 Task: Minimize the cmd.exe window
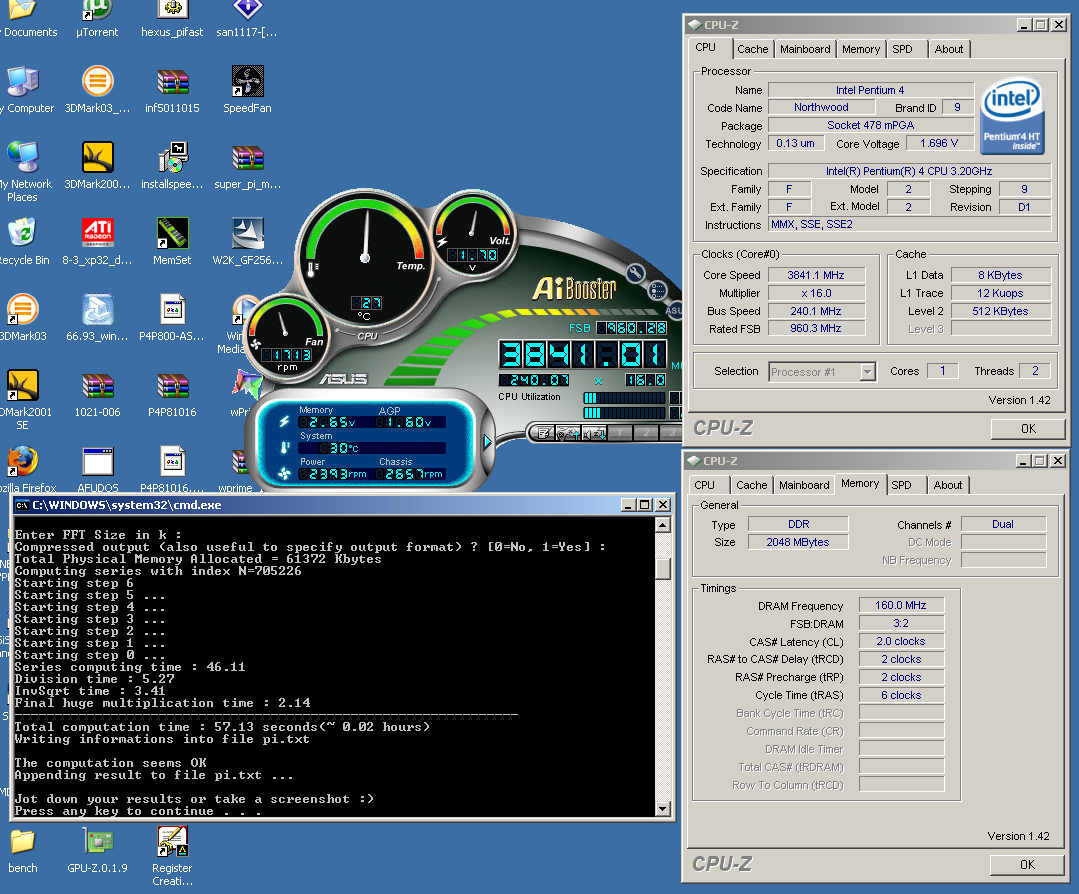click(628, 504)
